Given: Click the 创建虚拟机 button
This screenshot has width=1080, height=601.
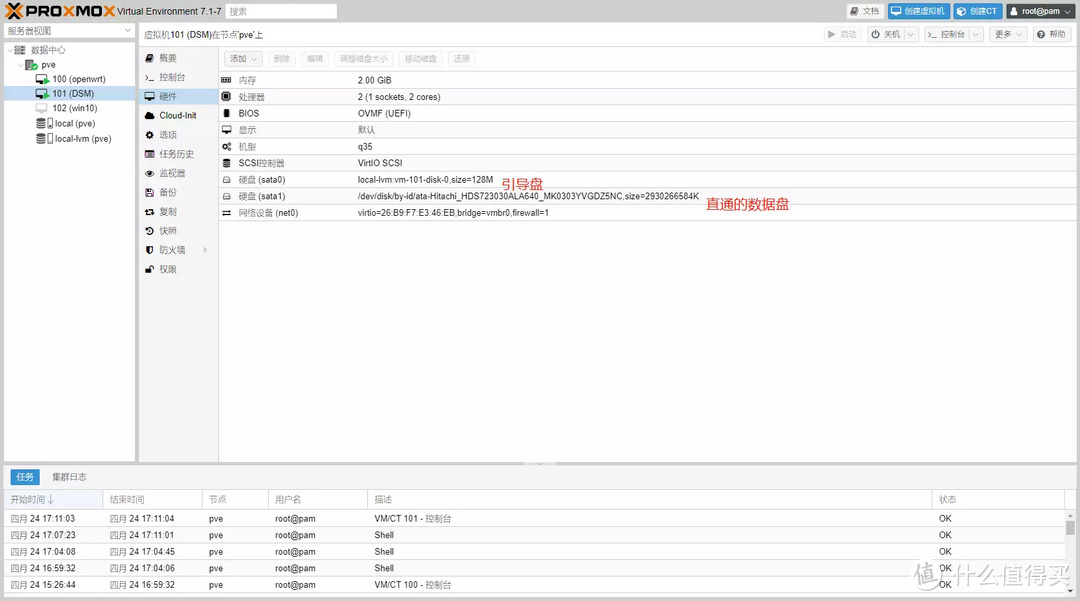Looking at the screenshot, I should pos(918,11).
